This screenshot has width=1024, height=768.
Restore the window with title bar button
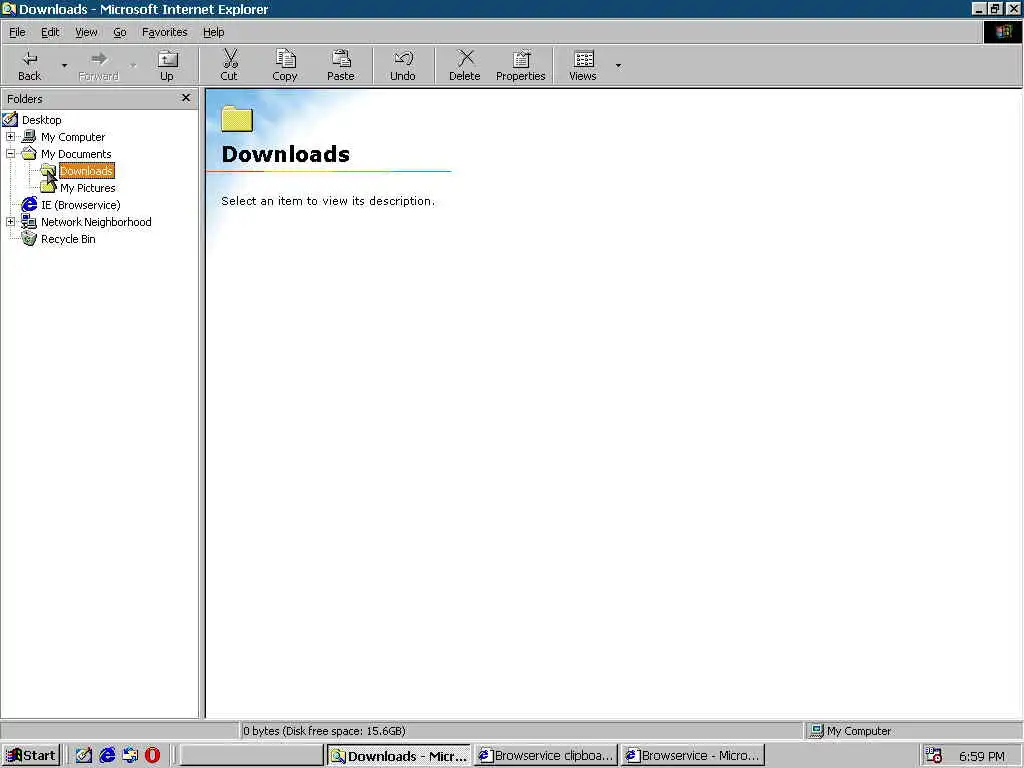[995, 8]
